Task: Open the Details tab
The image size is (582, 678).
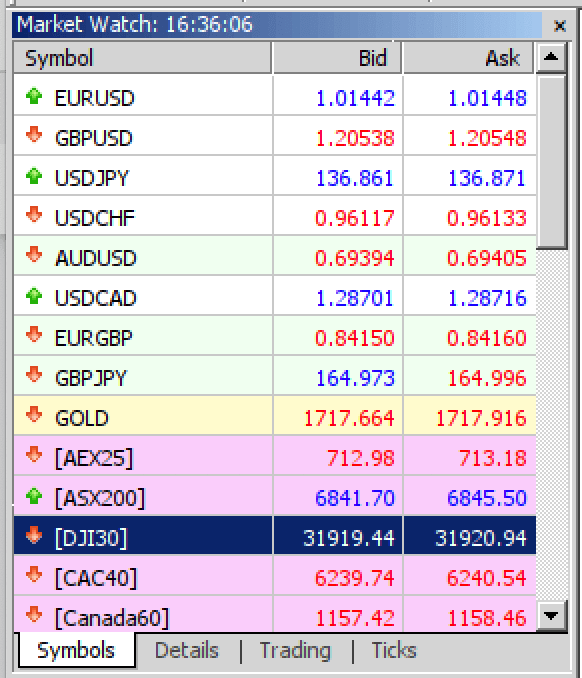Action: click(x=187, y=650)
